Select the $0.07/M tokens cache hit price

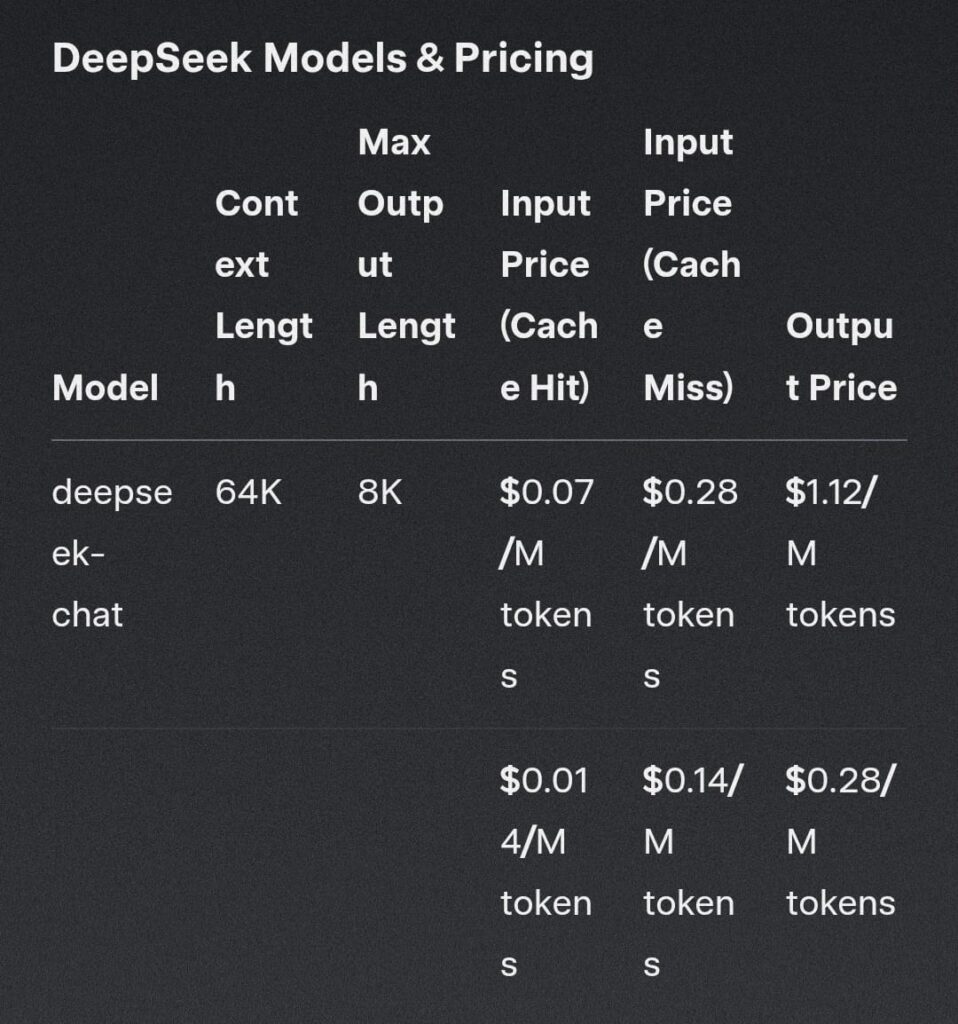coord(547,584)
